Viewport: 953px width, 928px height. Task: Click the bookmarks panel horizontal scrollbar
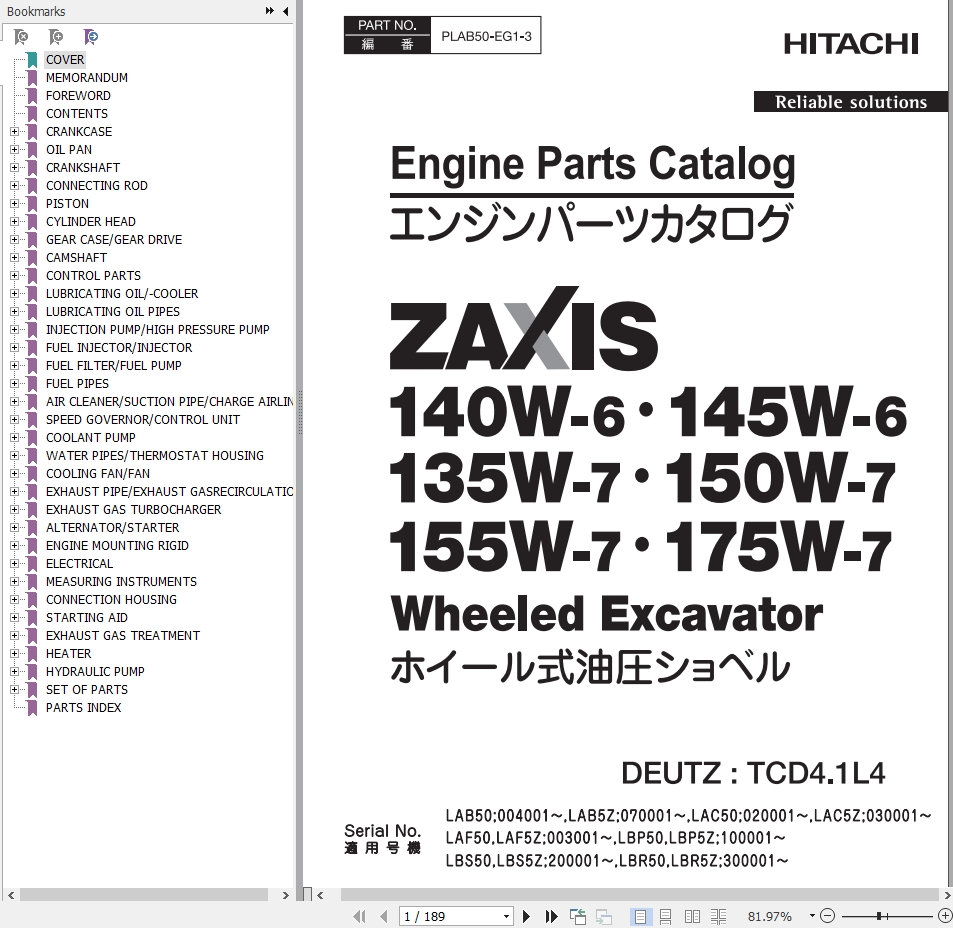[144, 895]
